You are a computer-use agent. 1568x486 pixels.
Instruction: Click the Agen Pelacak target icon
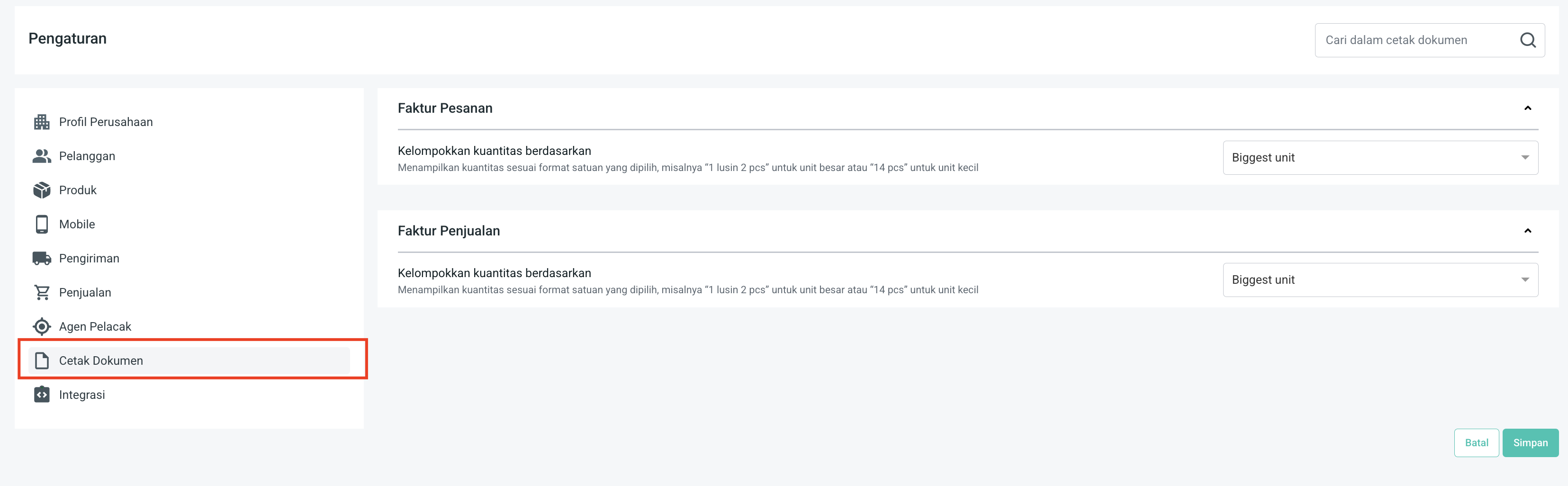click(x=41, y=327)
